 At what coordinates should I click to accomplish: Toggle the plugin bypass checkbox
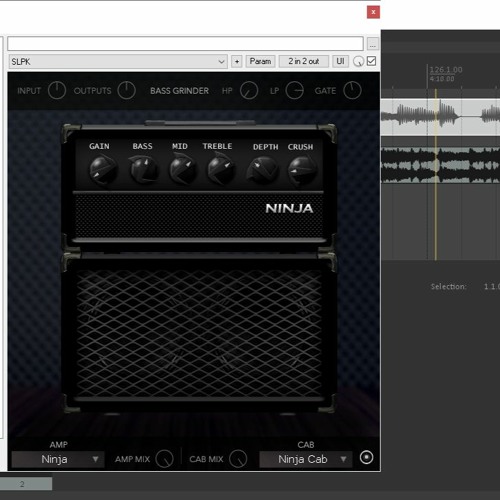coord(371,61)
